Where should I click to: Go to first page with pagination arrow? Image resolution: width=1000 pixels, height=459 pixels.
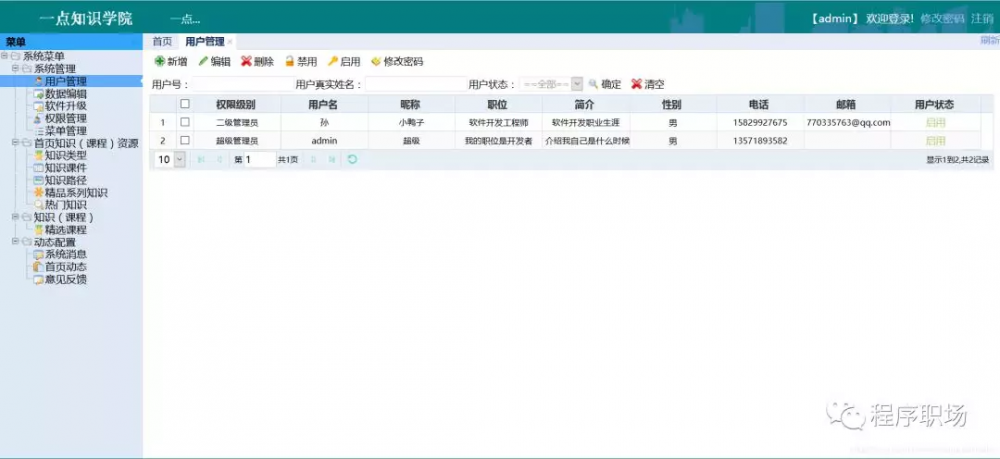(x=202, y=159)
